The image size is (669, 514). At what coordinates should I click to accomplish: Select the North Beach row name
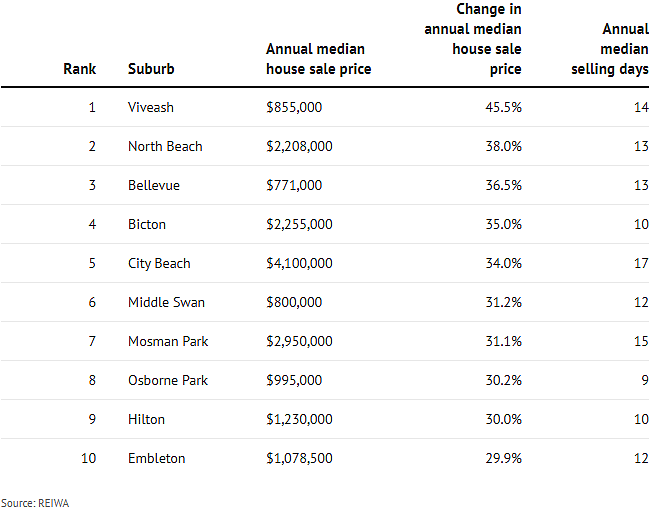[x=165, y=146]
